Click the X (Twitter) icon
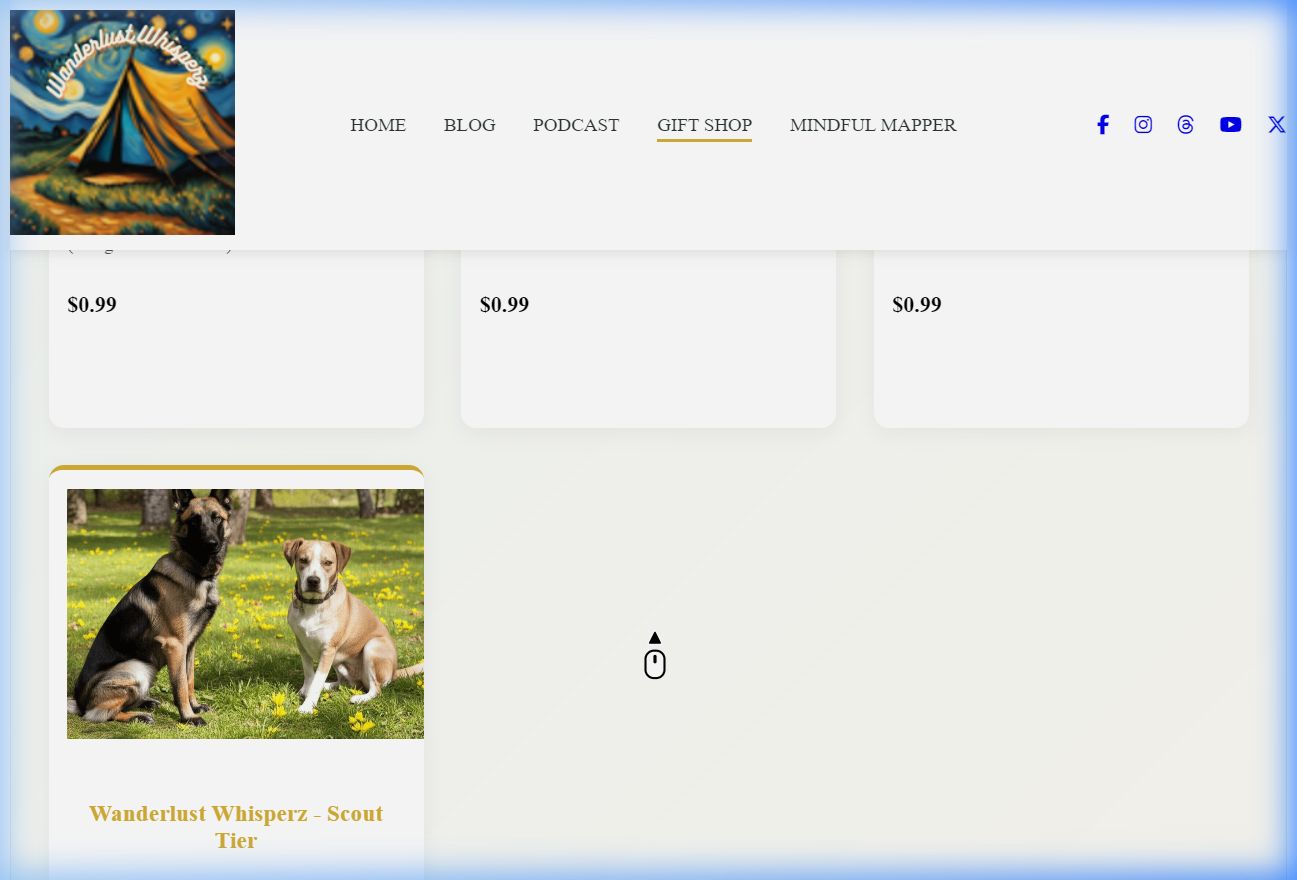This screenshot has width=1297, height=880. pos(1276,125)
